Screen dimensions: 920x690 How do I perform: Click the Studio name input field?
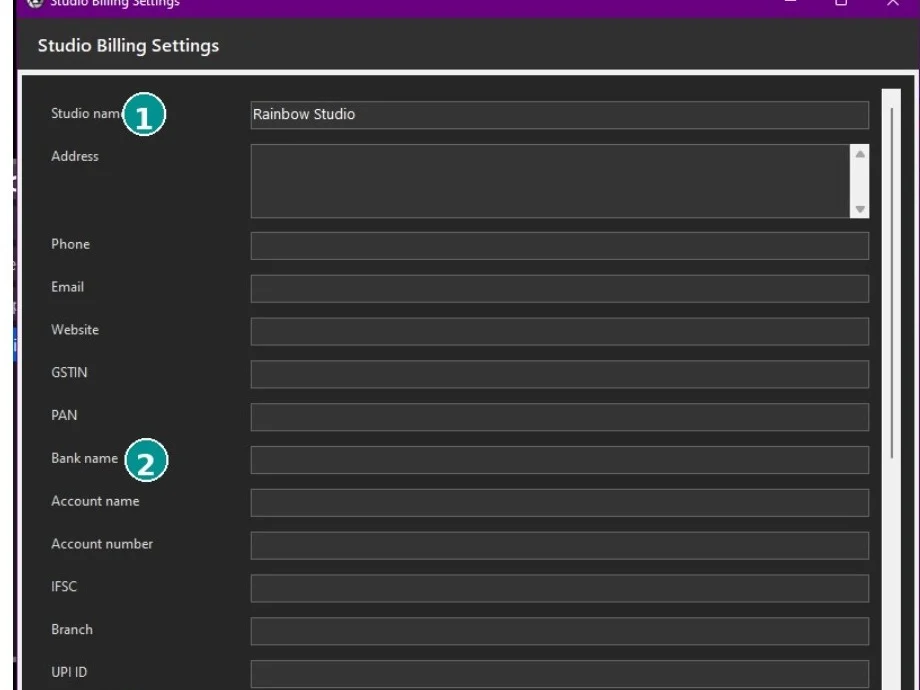(559, 115)
